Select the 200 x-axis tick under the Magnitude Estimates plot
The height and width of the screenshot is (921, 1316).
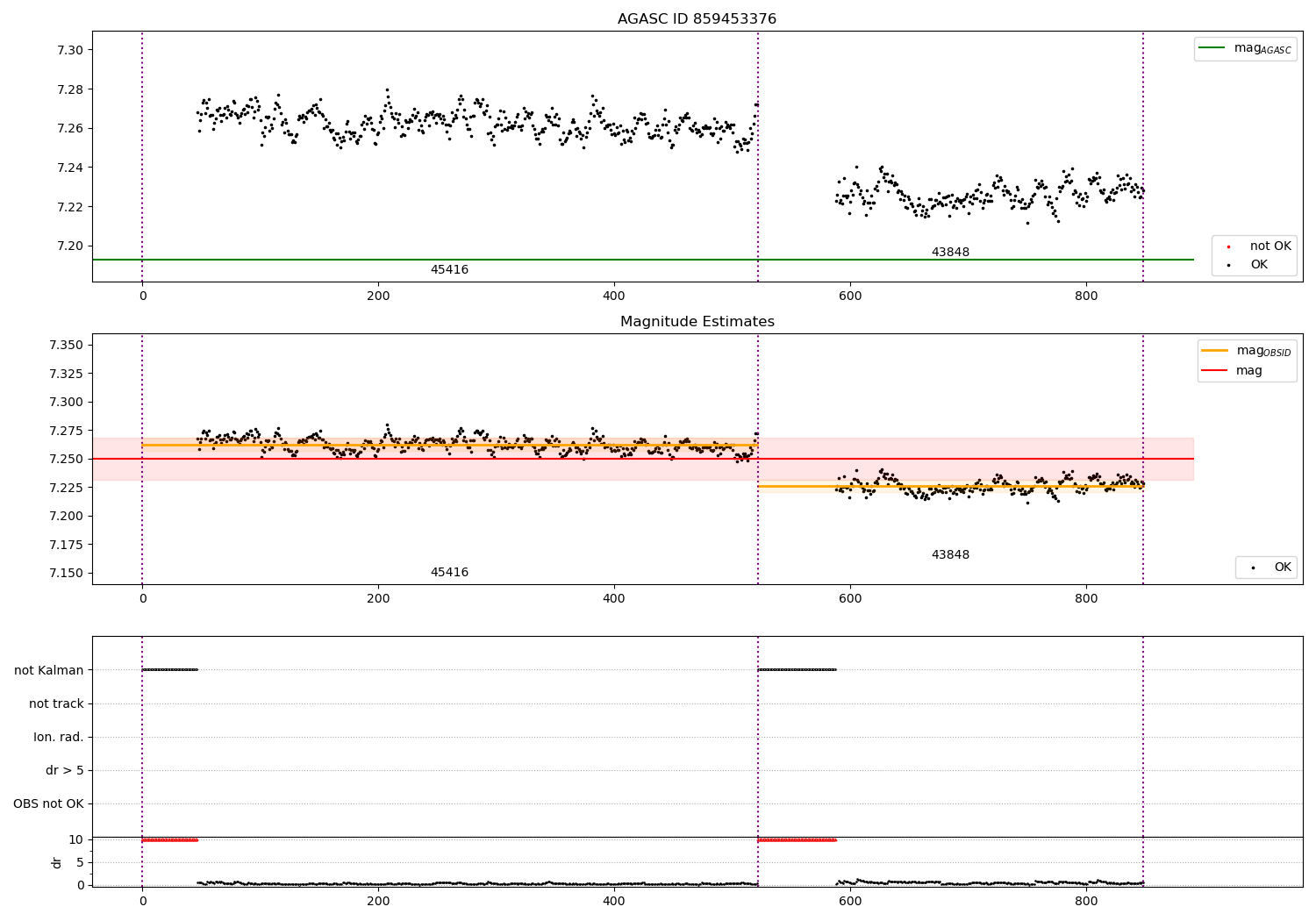(x=378, y=599)
